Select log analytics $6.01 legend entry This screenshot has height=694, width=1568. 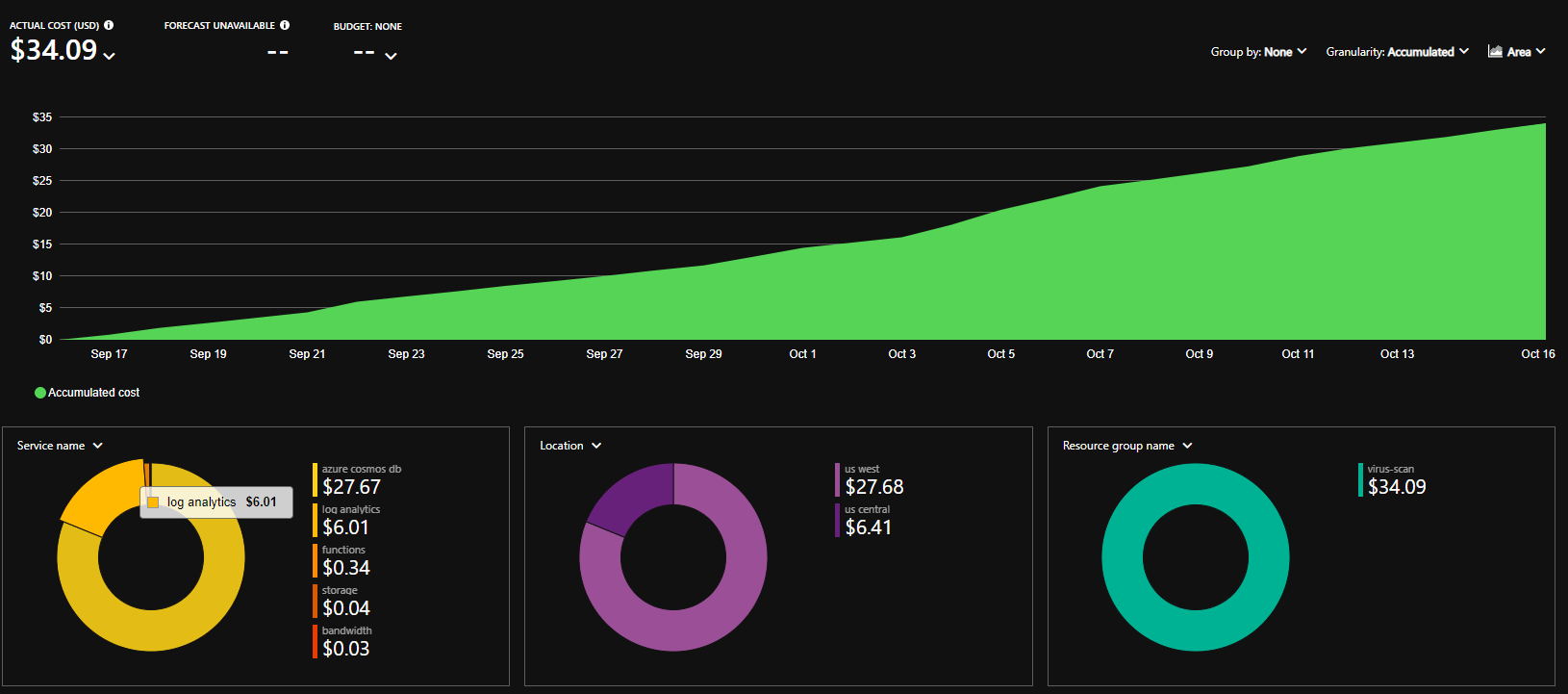[x=347, y=521]
